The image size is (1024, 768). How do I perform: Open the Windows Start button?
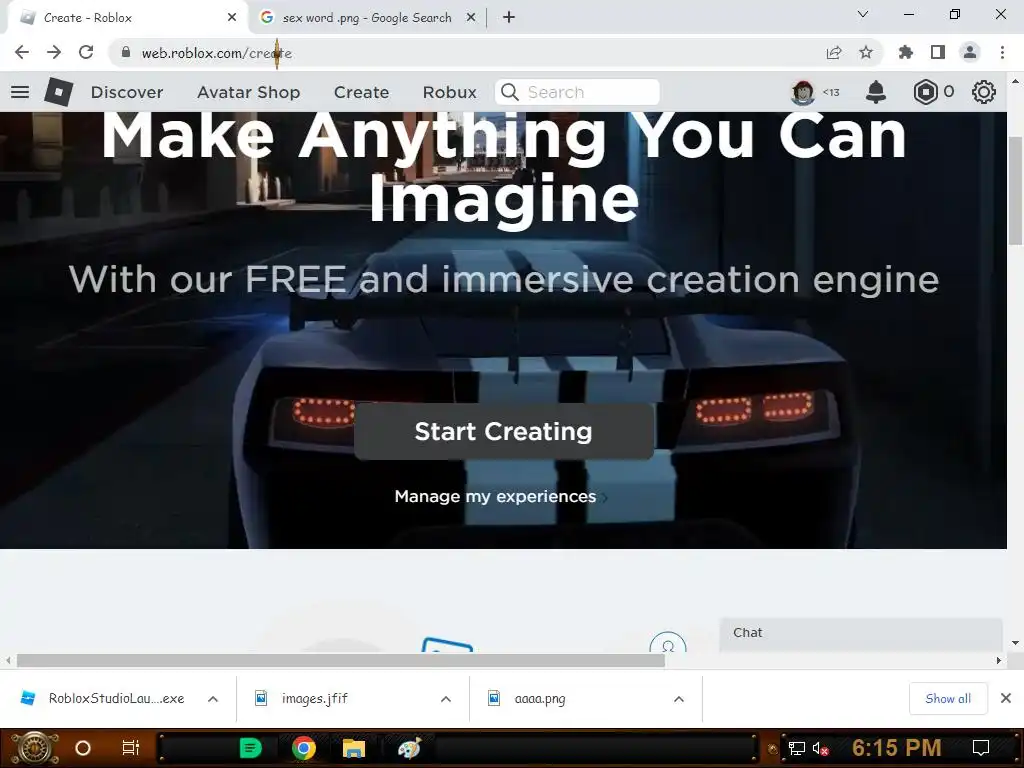click(x=35, y=748)
